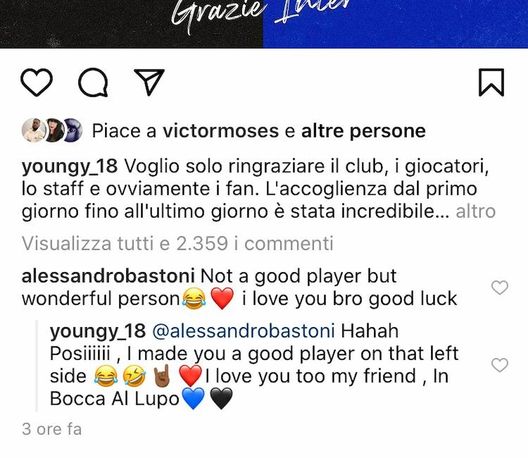The image size is (528, 458).
Task: Open the victormoses profile from the likes line
Action: 221,131
